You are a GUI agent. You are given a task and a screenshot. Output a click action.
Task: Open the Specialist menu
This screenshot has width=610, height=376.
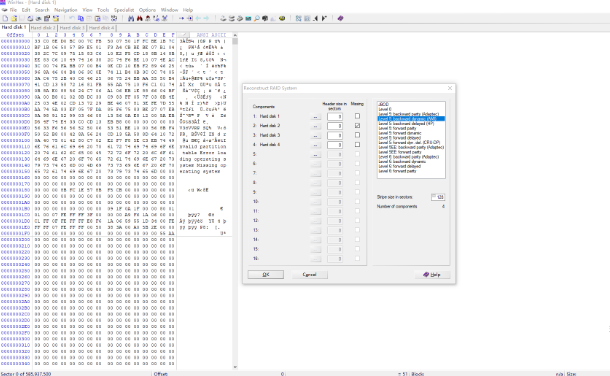coord(124,10)
